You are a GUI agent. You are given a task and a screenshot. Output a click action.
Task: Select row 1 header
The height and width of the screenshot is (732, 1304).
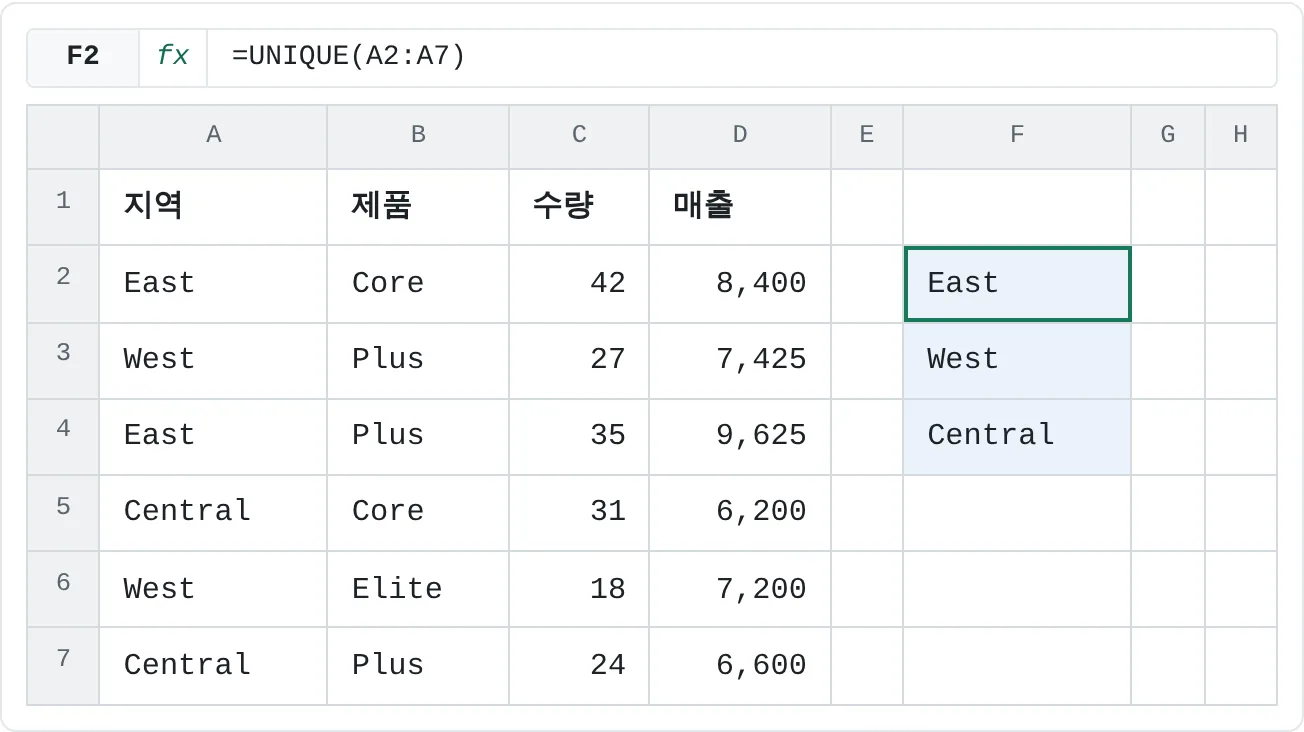[63, 207]
